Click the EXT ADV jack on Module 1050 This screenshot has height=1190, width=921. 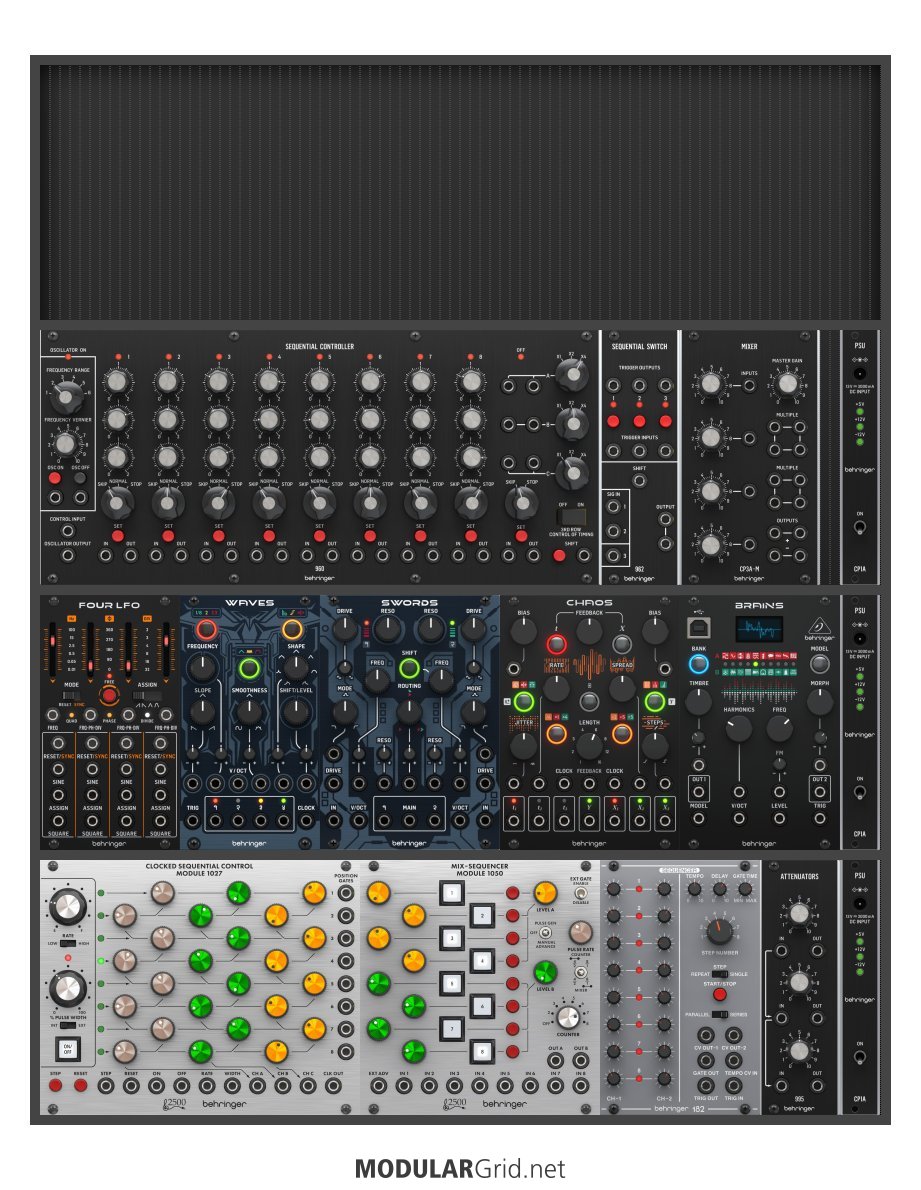point(378,1086)
